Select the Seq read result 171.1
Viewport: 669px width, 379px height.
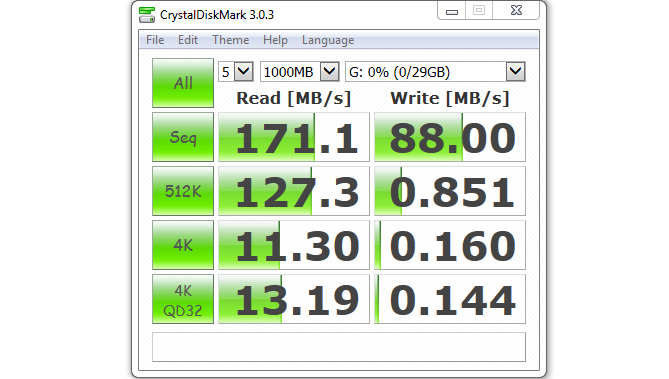tap(294, 137)
